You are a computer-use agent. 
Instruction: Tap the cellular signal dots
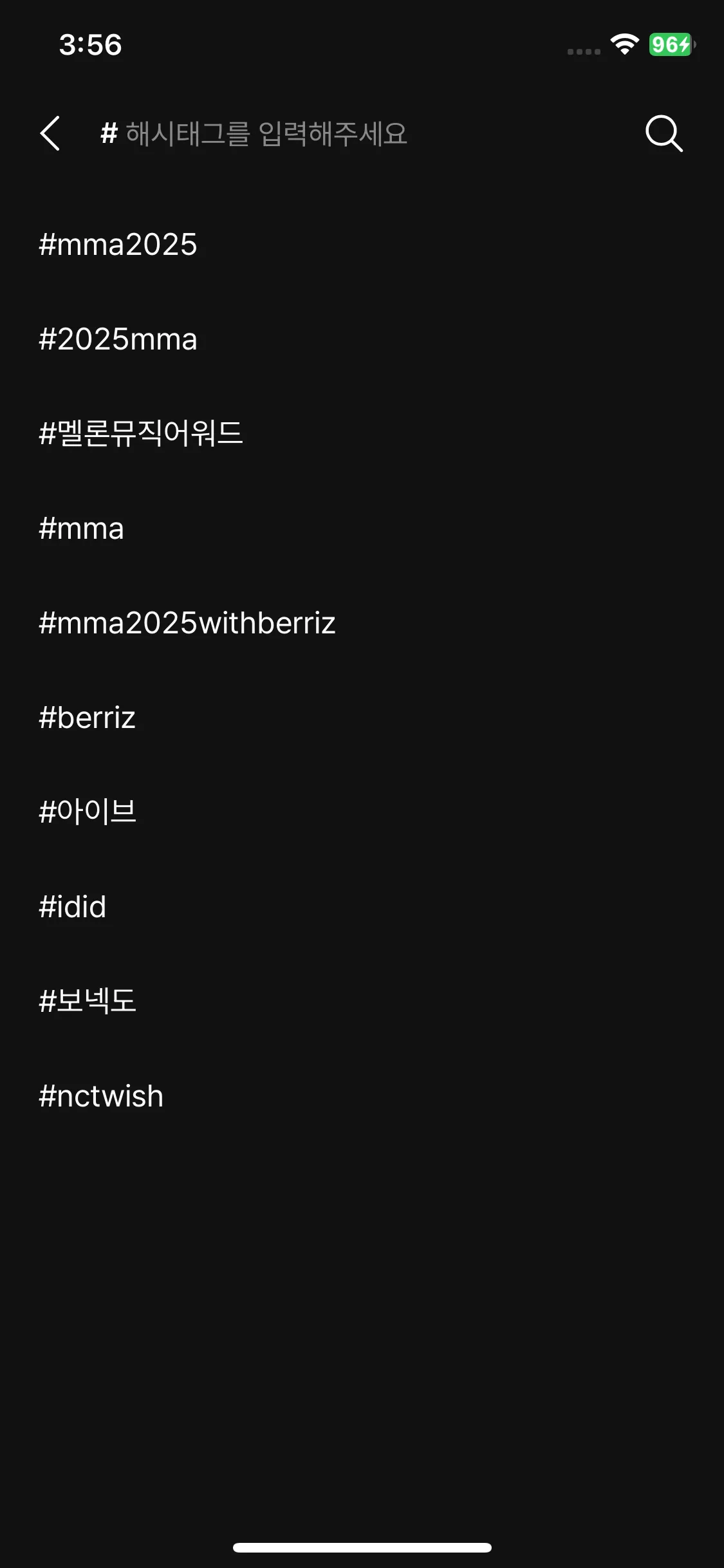coord(584,51)
